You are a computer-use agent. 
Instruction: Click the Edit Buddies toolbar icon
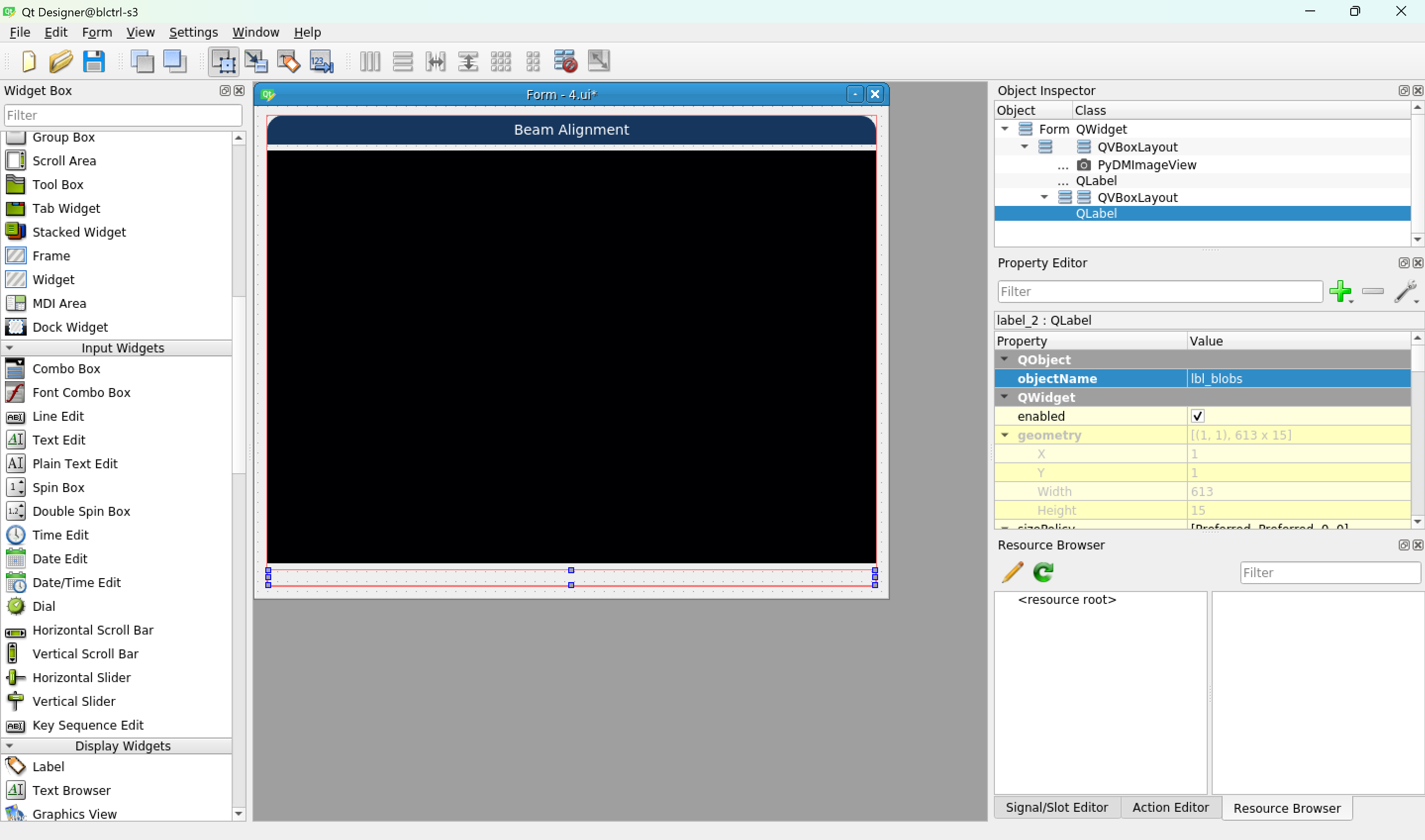(x=289, y=61)
